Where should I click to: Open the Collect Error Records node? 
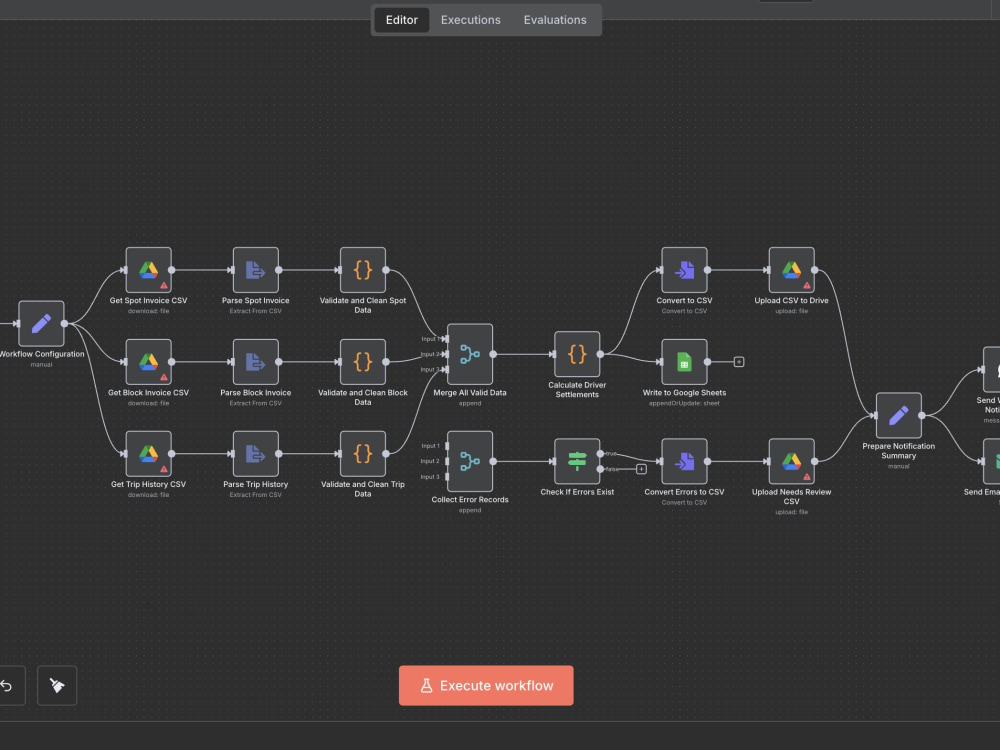[470, 461]
